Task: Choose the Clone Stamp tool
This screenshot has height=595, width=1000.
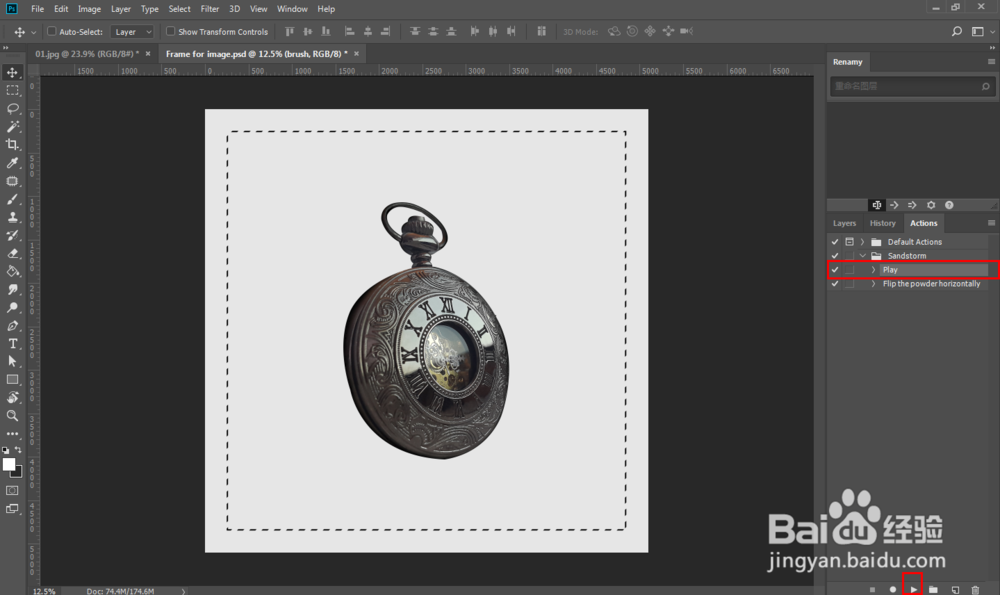Action: coord(12,217)
